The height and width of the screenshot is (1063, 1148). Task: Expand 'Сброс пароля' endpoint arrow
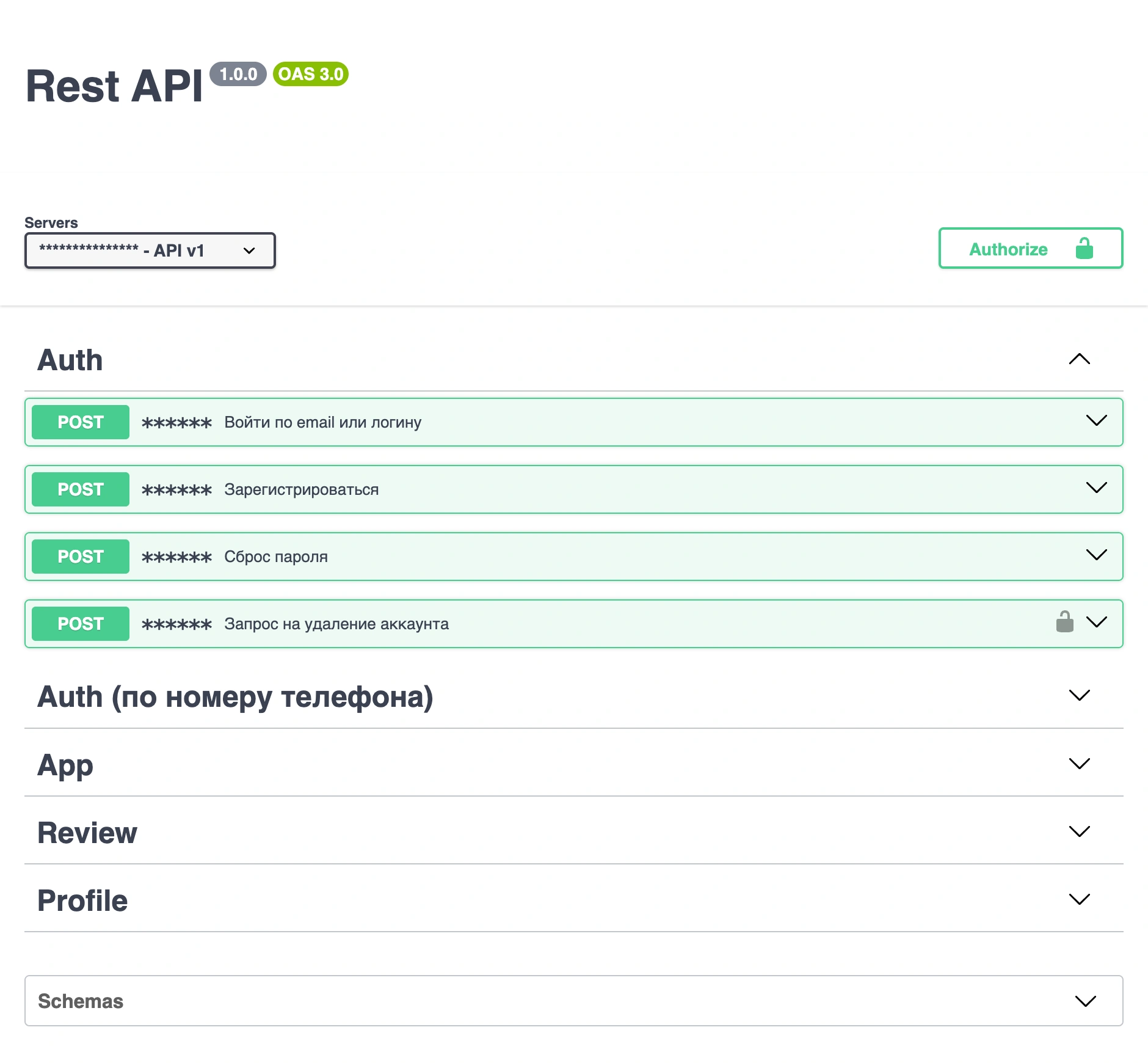click(x=1097, y=555)
